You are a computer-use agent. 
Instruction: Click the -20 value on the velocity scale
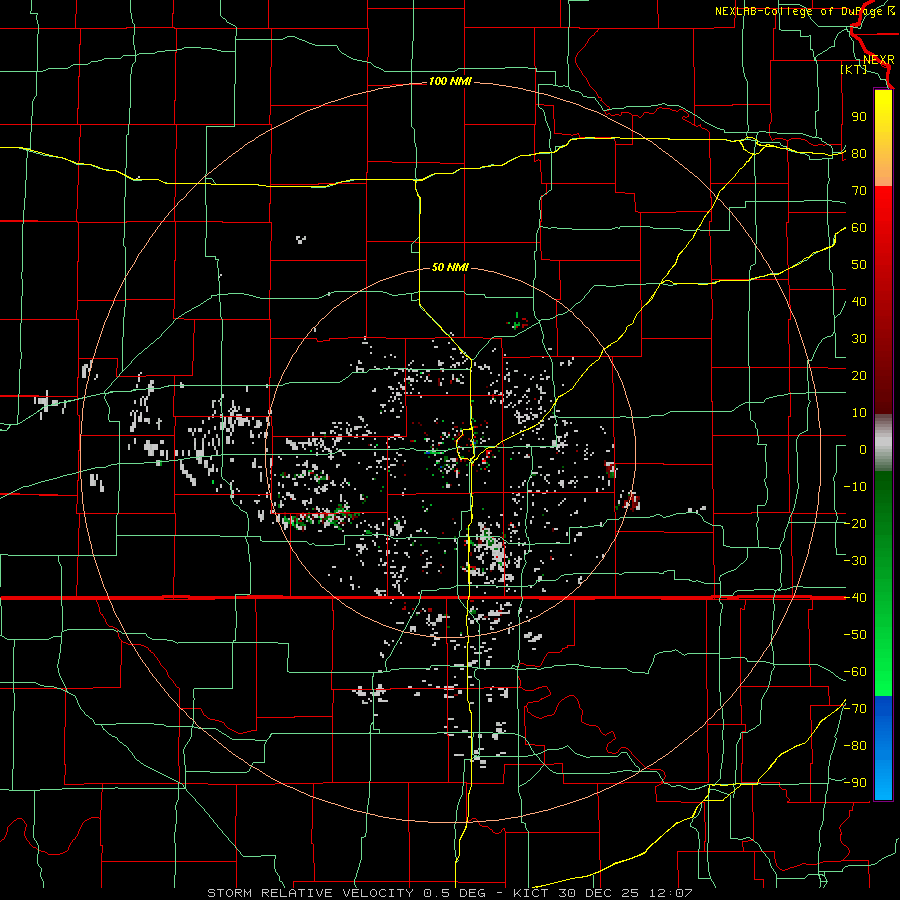point(855,524)
